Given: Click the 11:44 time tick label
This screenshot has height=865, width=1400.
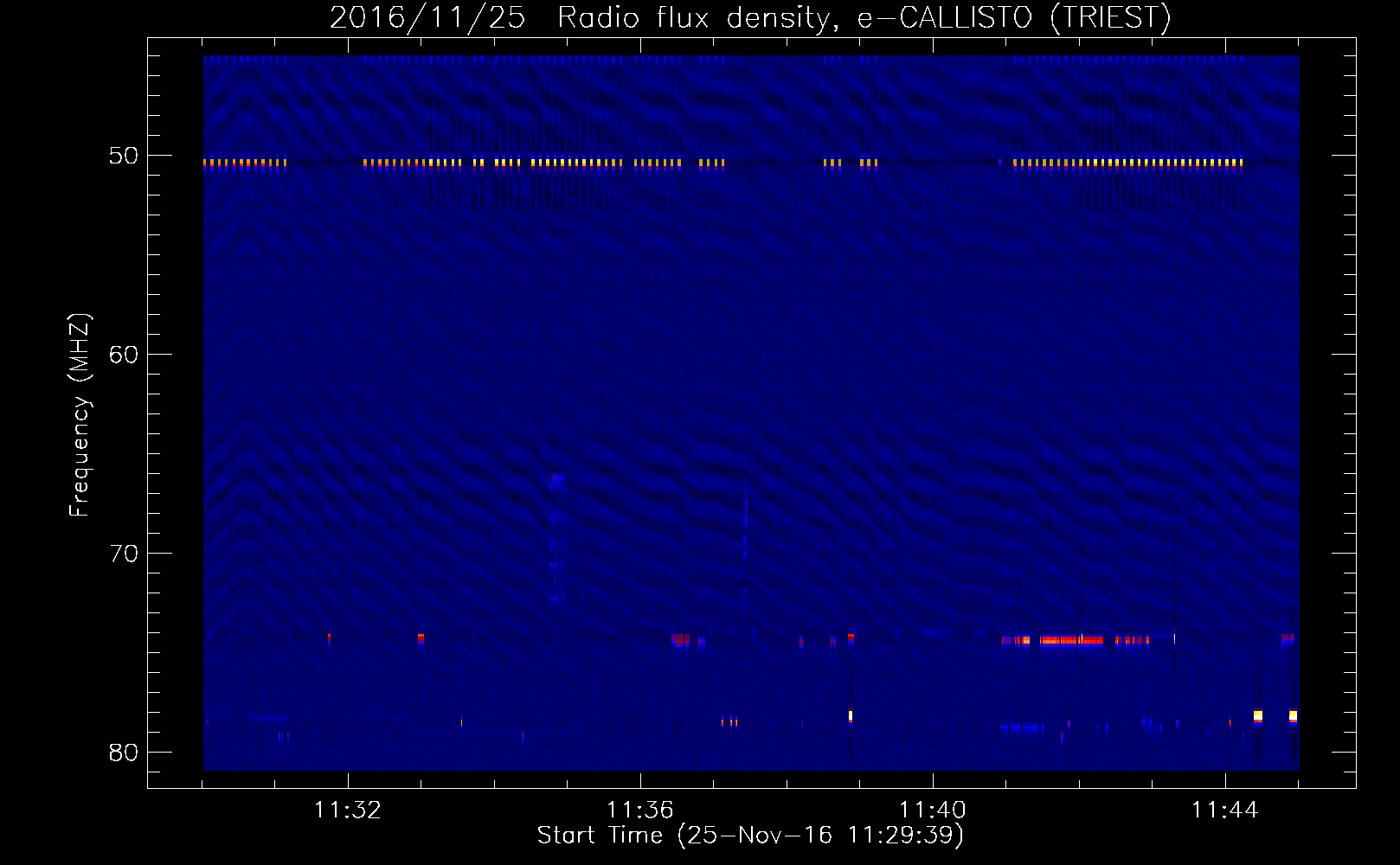Looking at the screenshot, I should (x=1225, y=811).
